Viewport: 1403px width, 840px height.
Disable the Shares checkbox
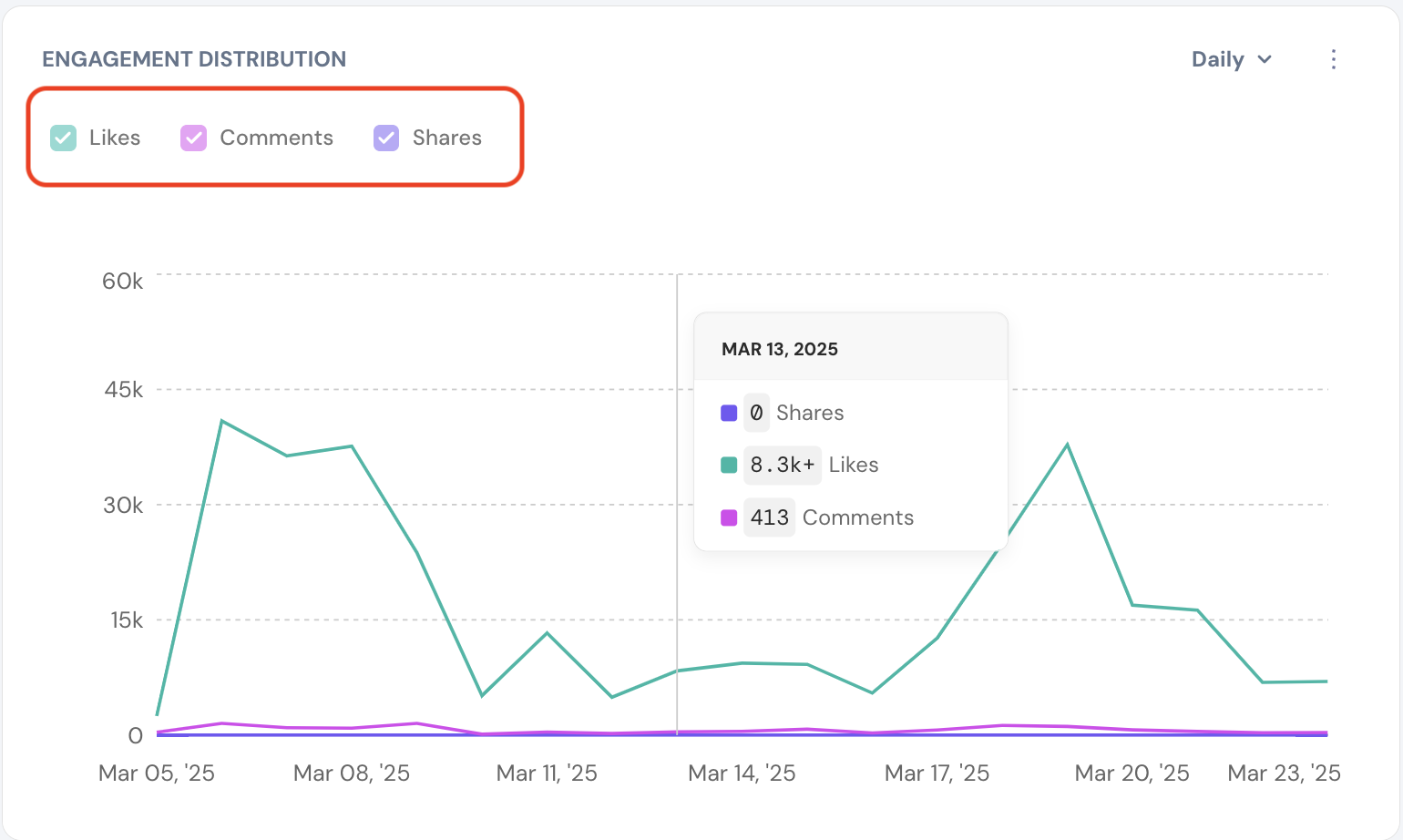pyautogui.click(x=386, y=138)
